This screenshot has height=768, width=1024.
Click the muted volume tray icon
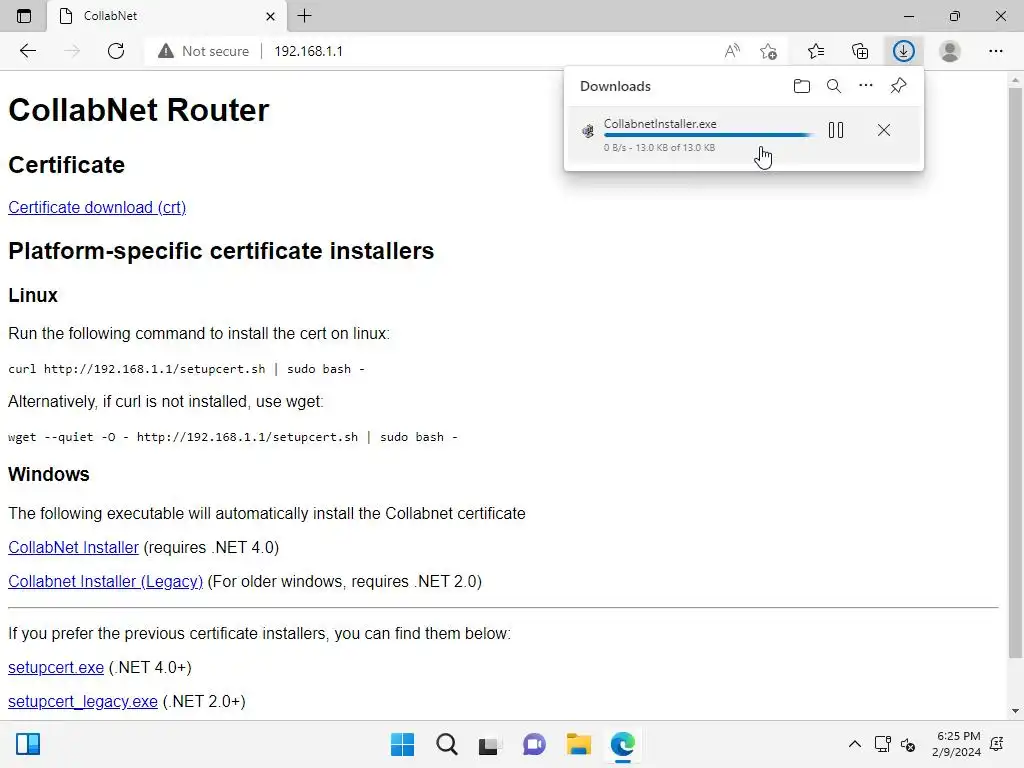[x=908, y=744]
